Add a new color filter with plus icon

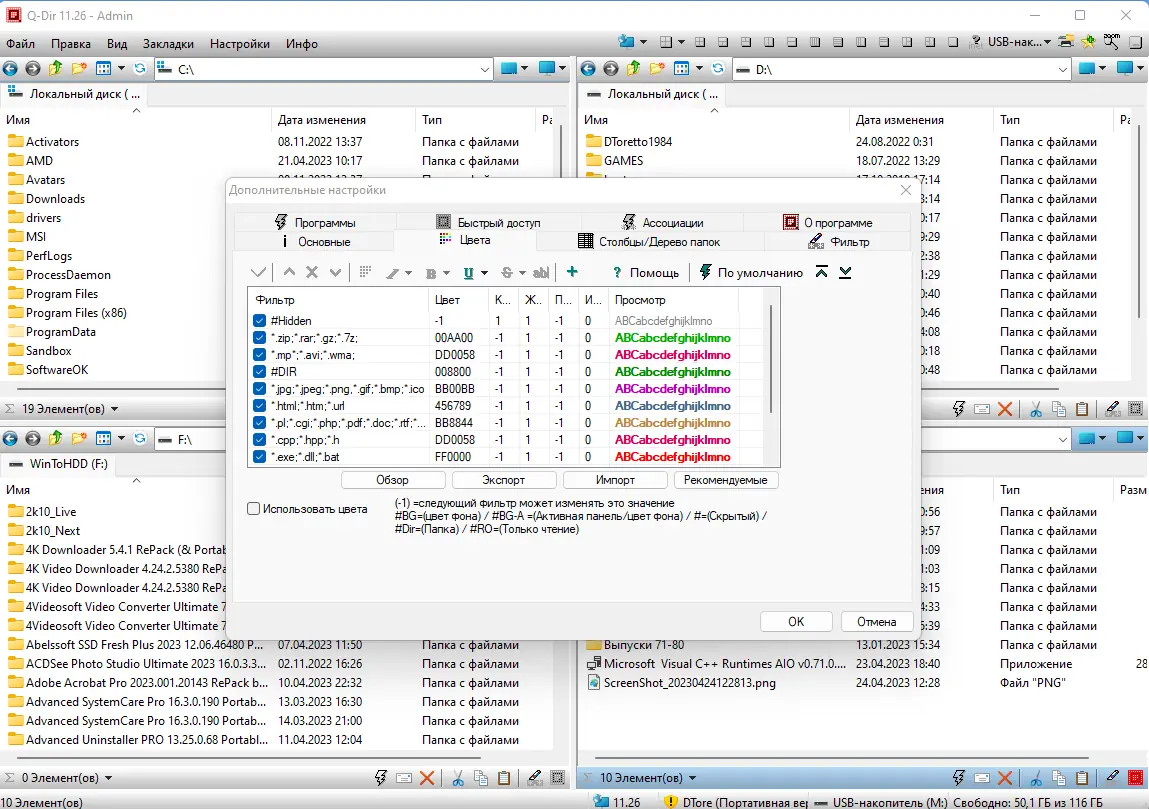click(572, 272)
